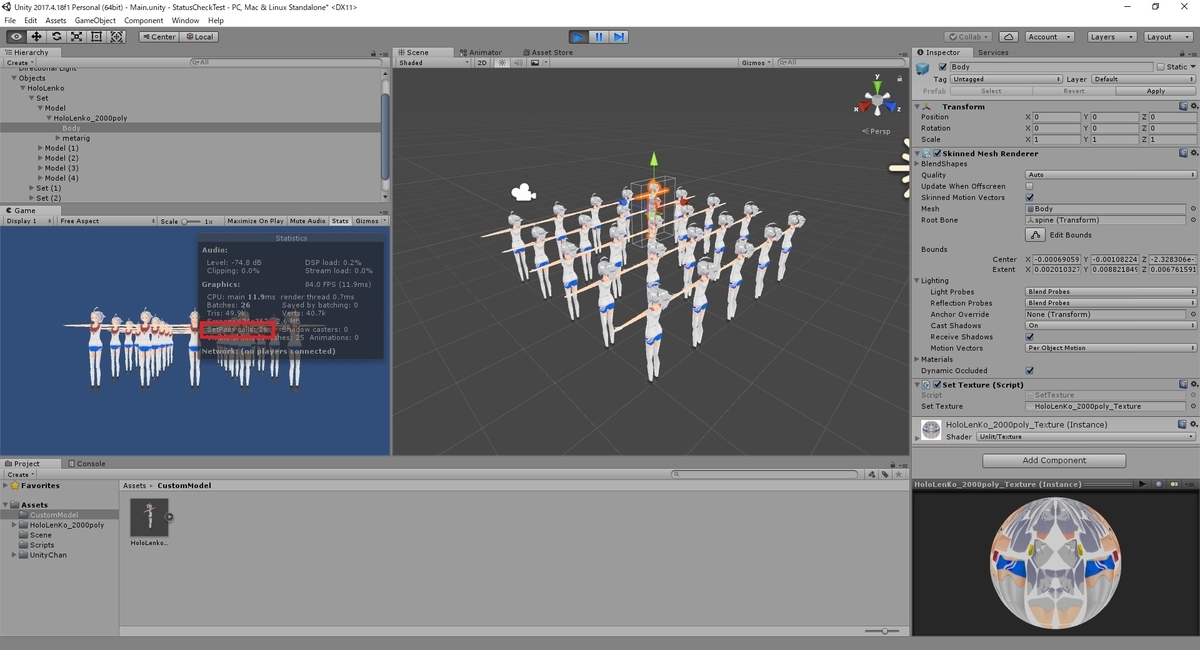Toggle Stats in Game view

coord(340,221)
